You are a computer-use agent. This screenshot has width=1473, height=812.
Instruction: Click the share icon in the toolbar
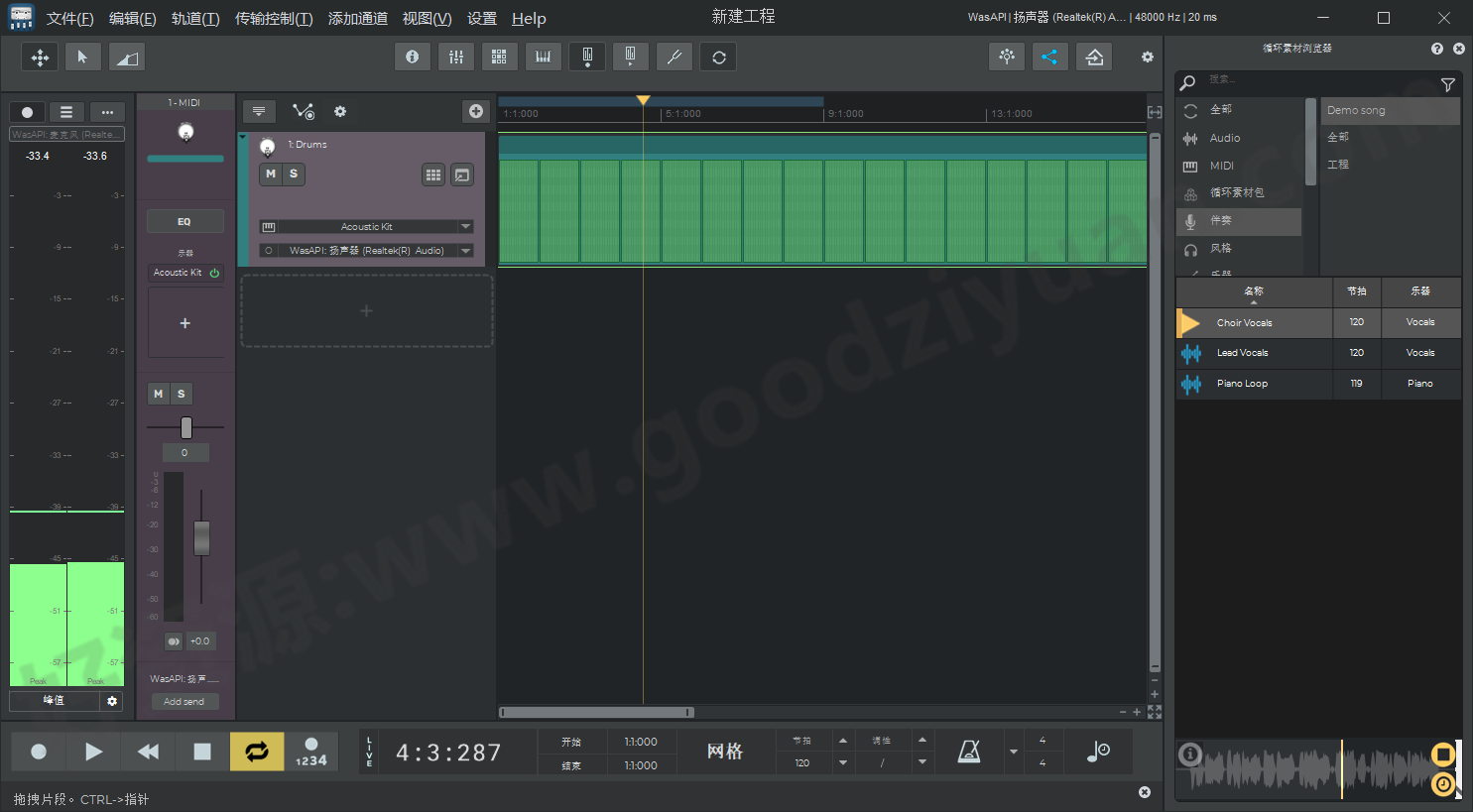[x=1049, y=57]
